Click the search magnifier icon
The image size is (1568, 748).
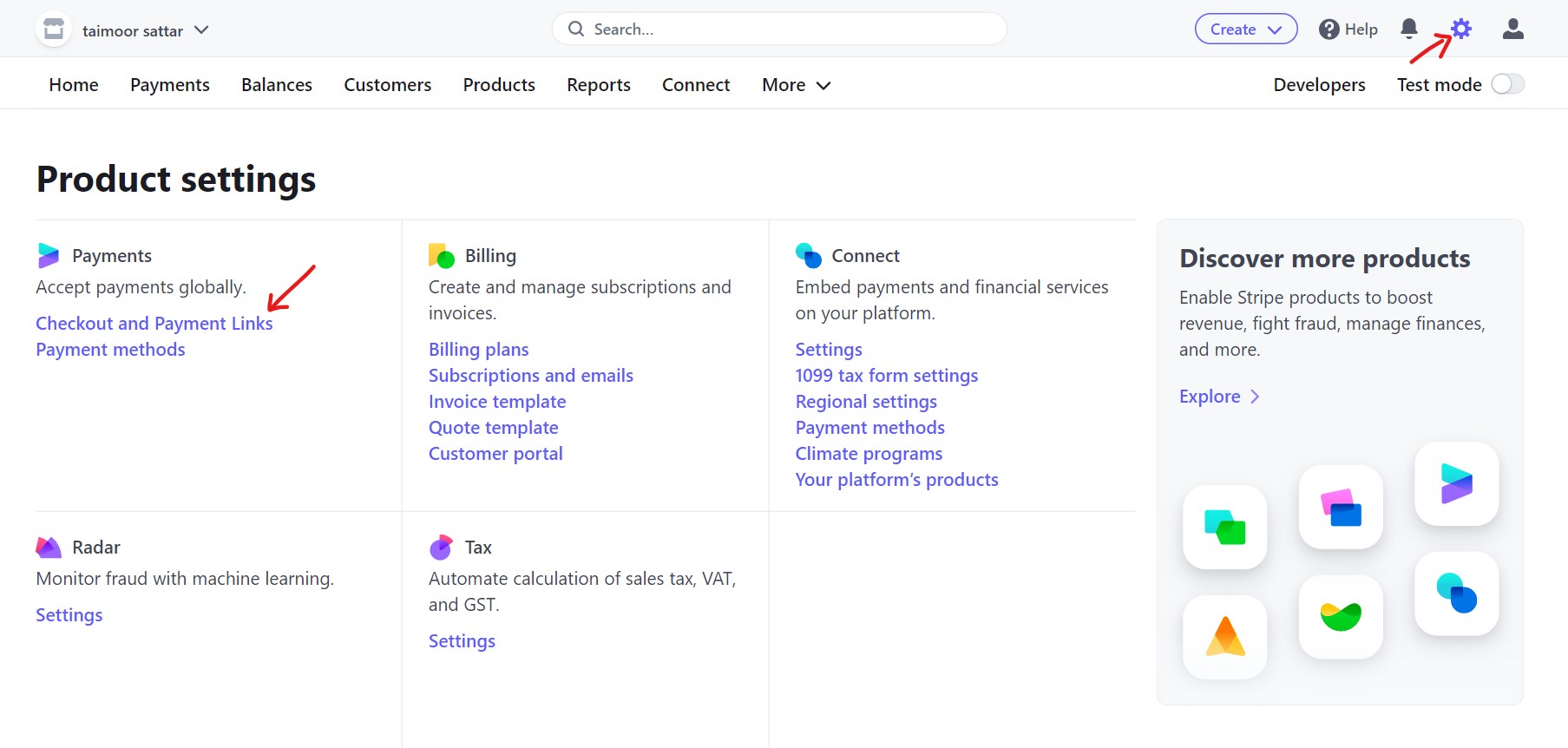coord(576,29)
